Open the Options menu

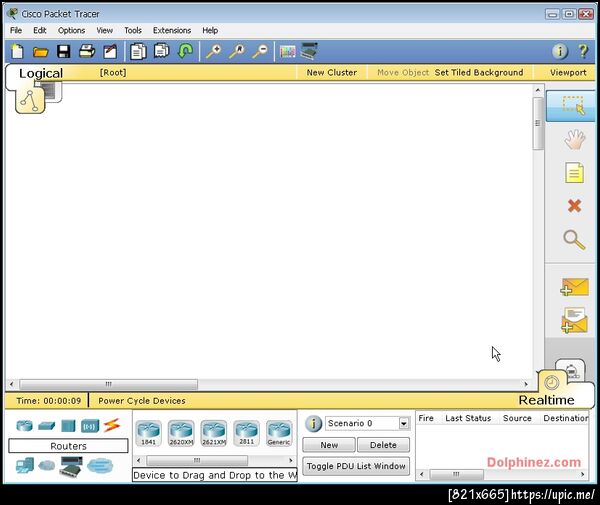pos(72,30)
